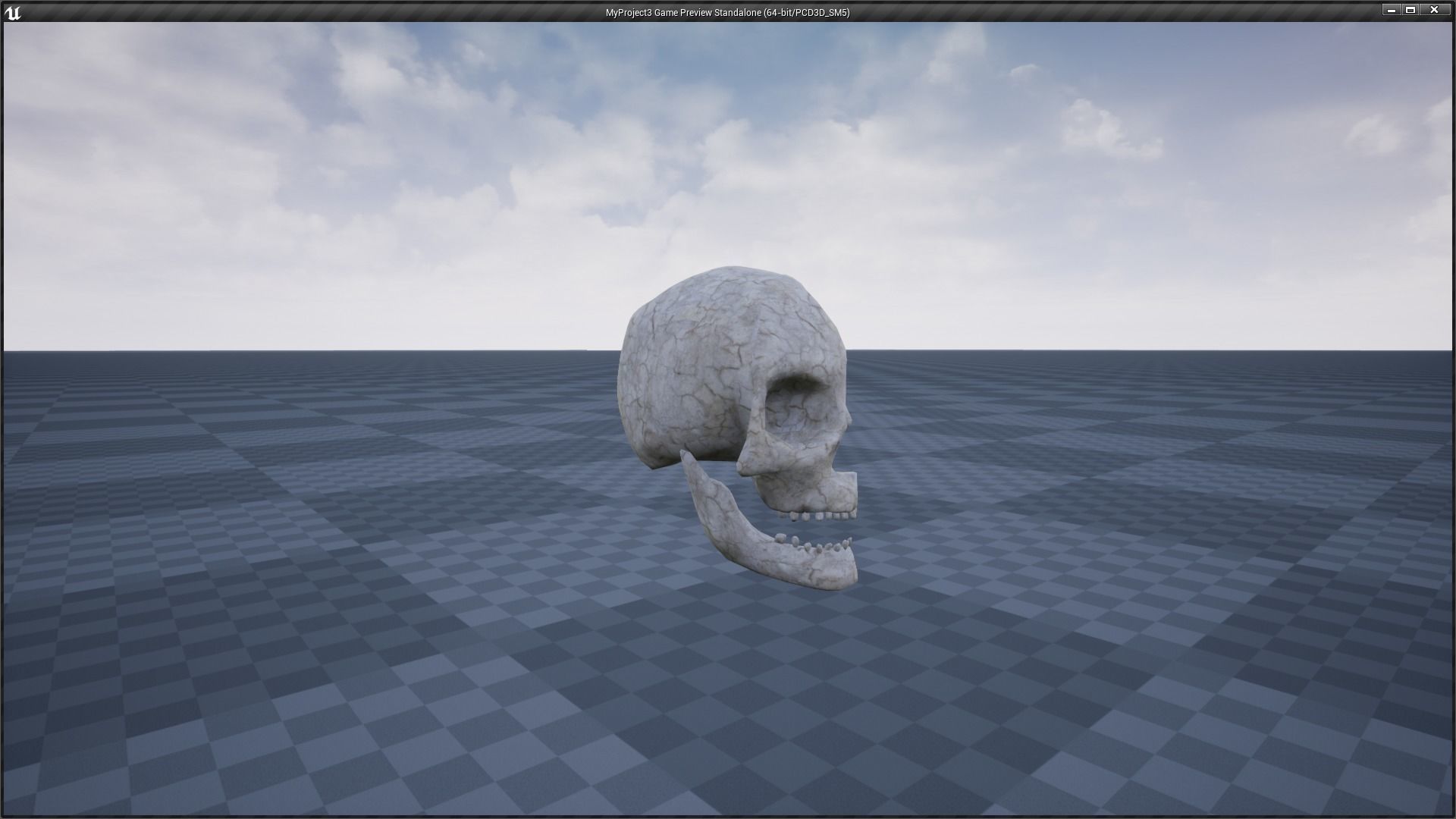Minimize the Game Preview window
The height and width of the screenshot is (819, 1456).
tap(1392, 10)
